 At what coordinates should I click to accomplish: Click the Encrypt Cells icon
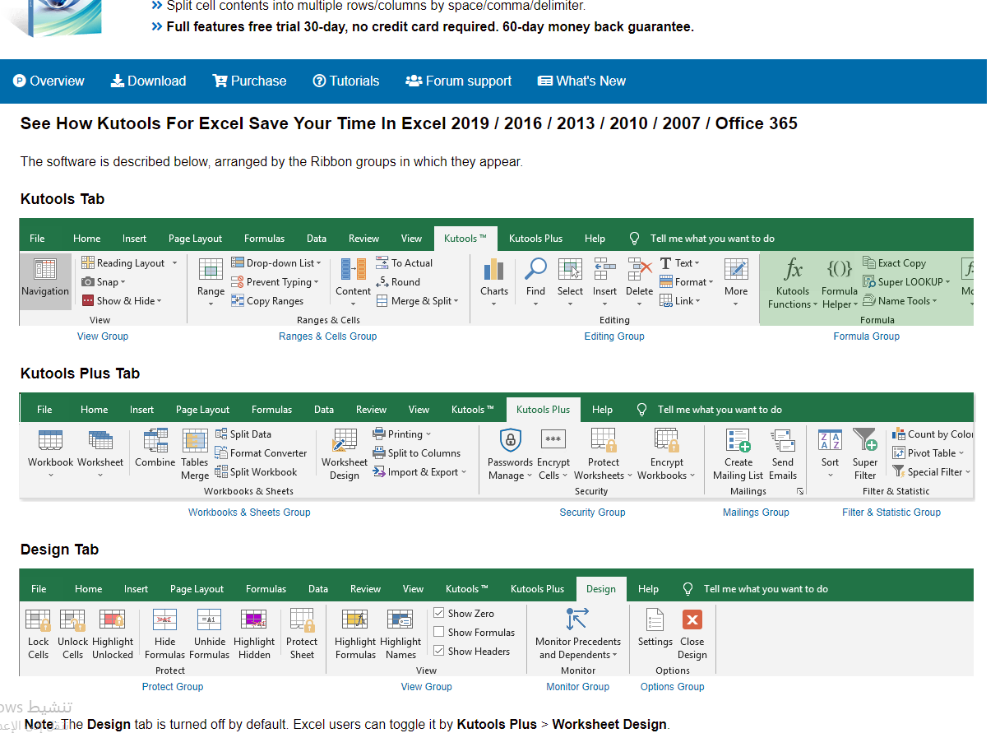click(553, 440)
